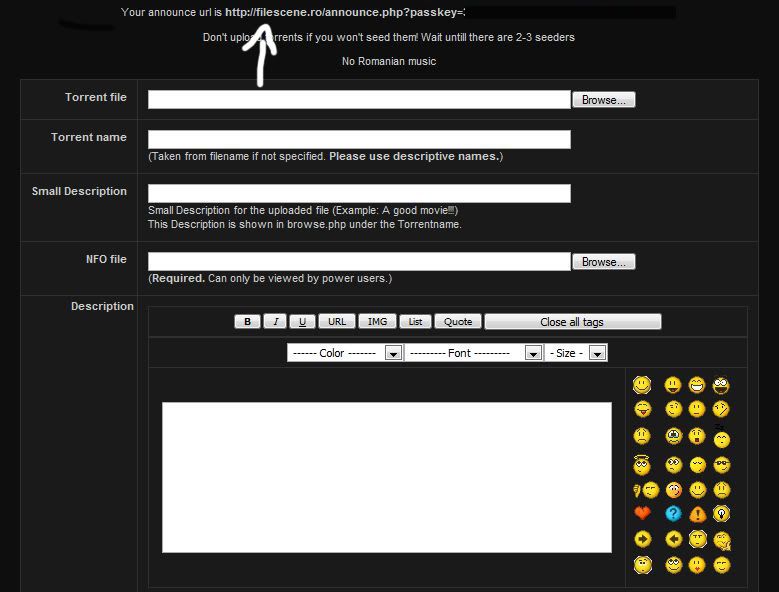Browse for a Torrent file
Viewport: 779px width, 592px height.
(603, 100)
